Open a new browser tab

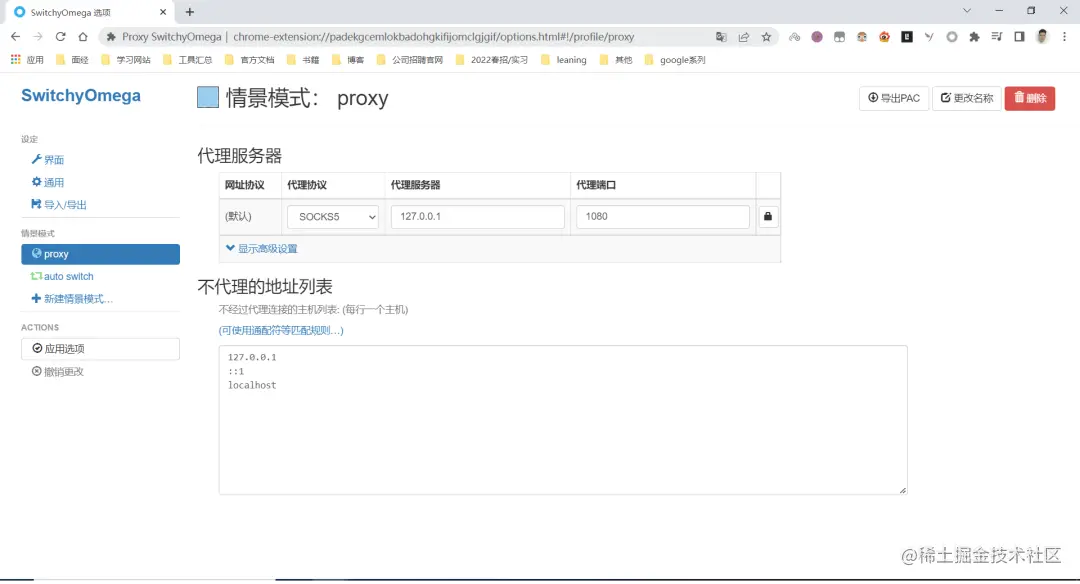[x=190, y=12]
